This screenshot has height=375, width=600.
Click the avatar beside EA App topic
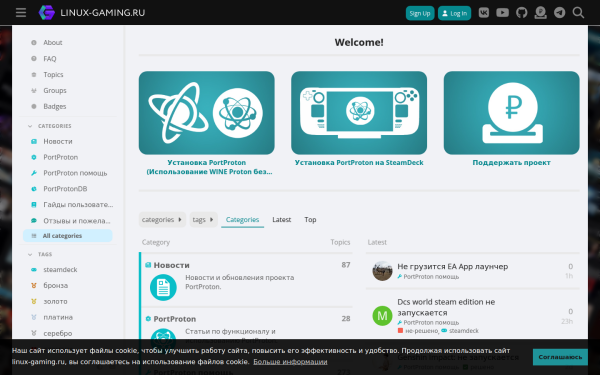(382, 271)
